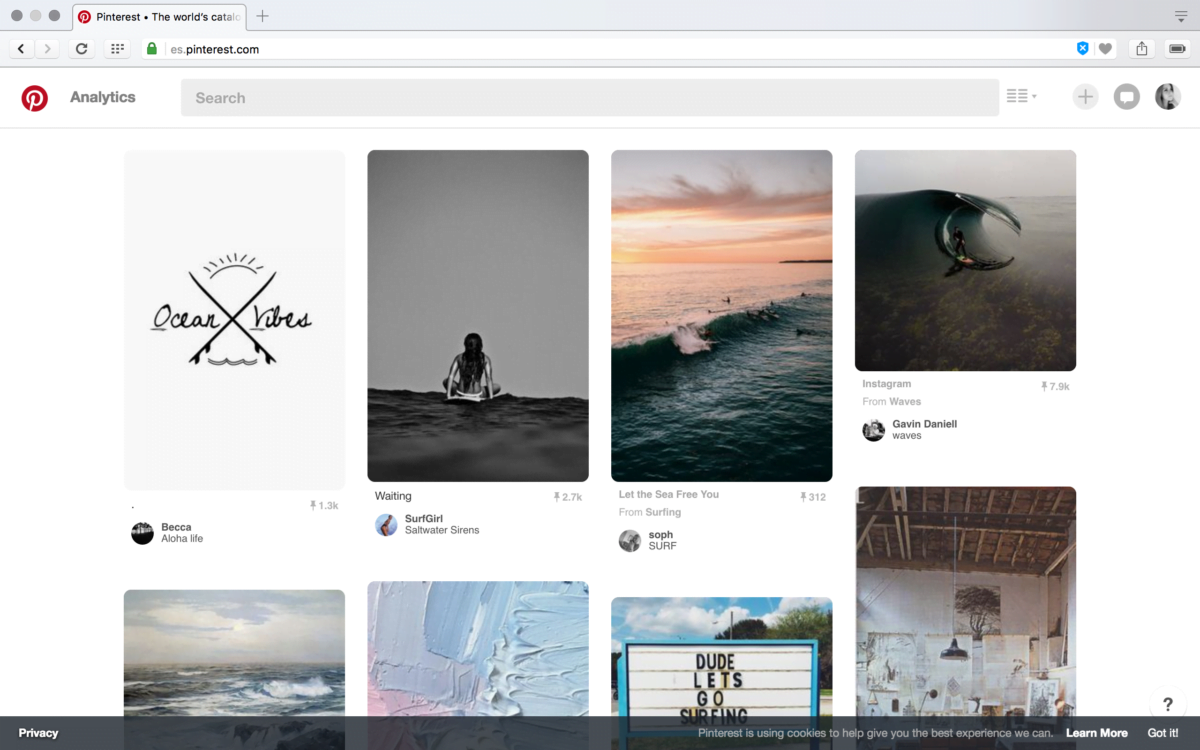Open the Gavin Daniell user link
1200x750 pixels.
point(925,424)
